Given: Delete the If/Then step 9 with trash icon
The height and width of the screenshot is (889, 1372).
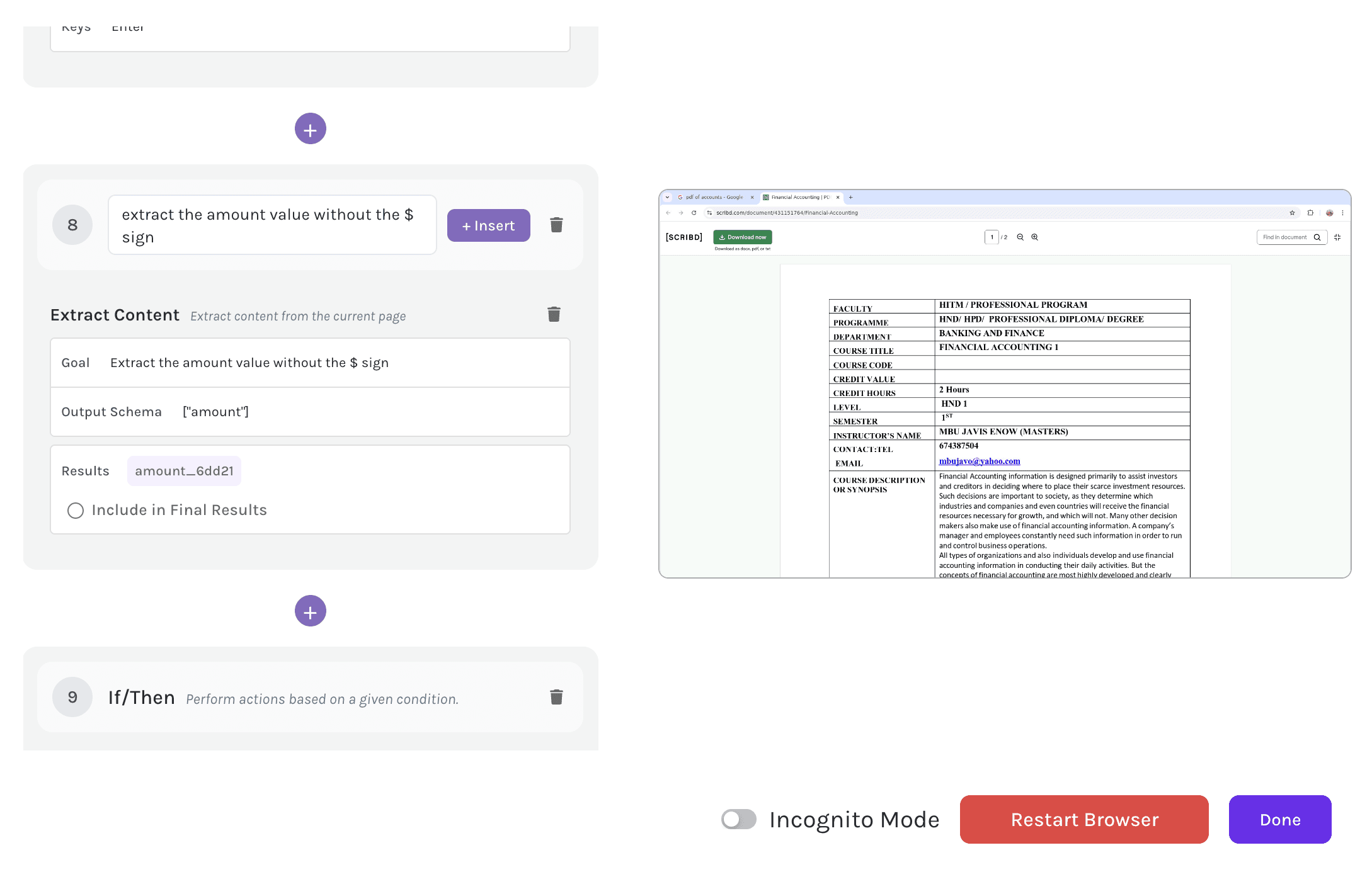Looking at the screenshot, I should tap(556, 697).
